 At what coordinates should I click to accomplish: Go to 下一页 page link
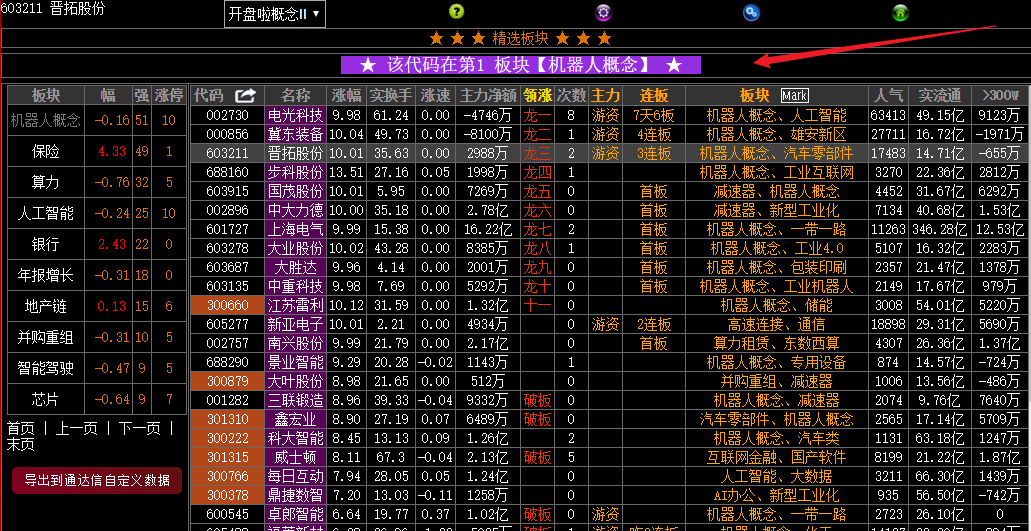pyautogui.click(x=139, y=428)
